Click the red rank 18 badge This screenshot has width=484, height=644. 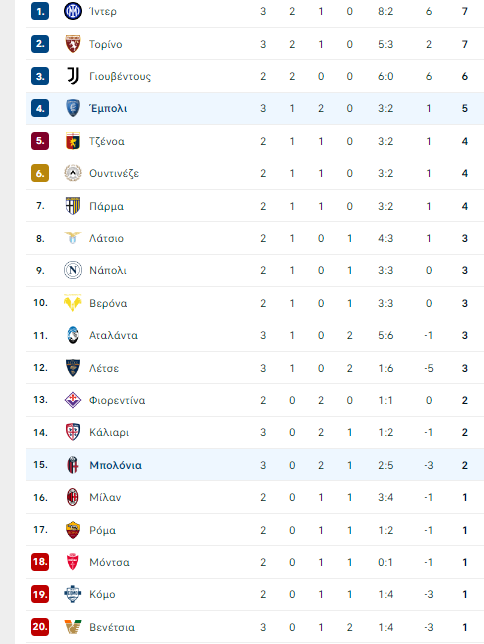pos(40,562)
